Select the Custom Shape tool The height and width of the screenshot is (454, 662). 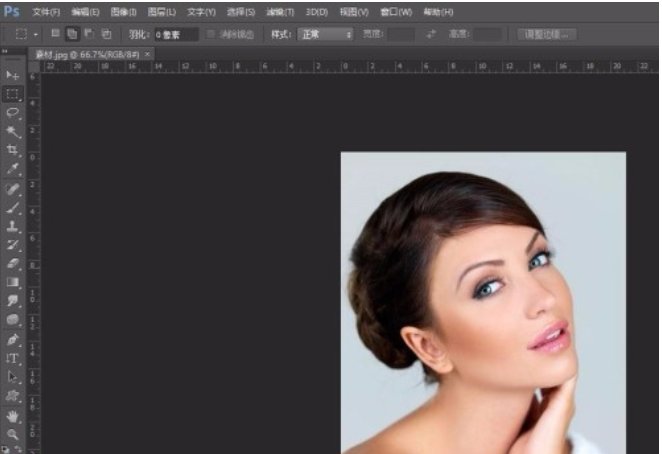point(13,396)
